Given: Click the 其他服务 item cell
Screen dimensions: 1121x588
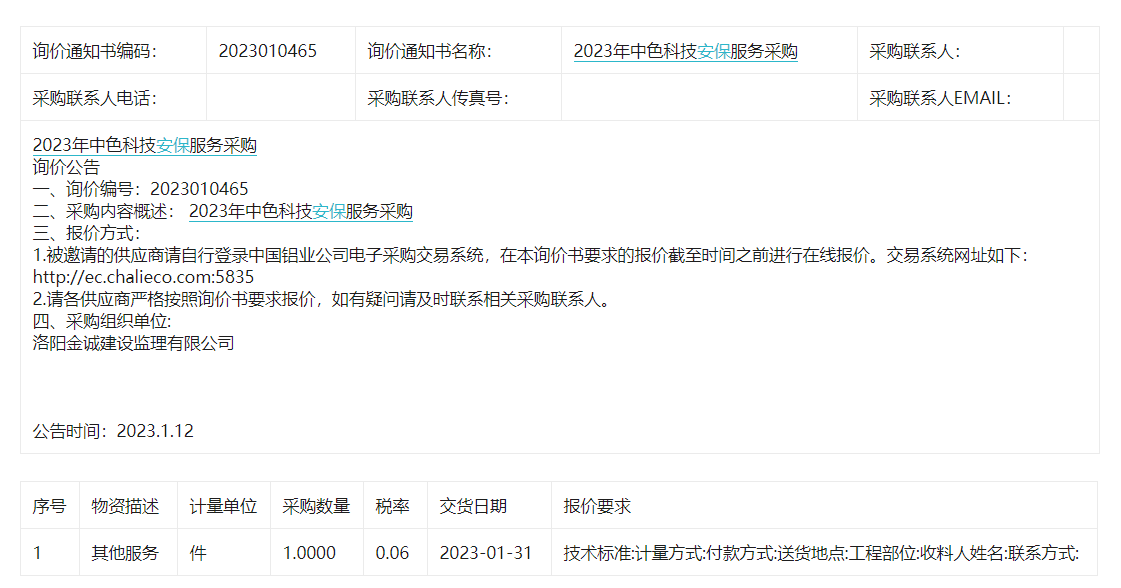Looking at the screenshot, I should point(125,553).
